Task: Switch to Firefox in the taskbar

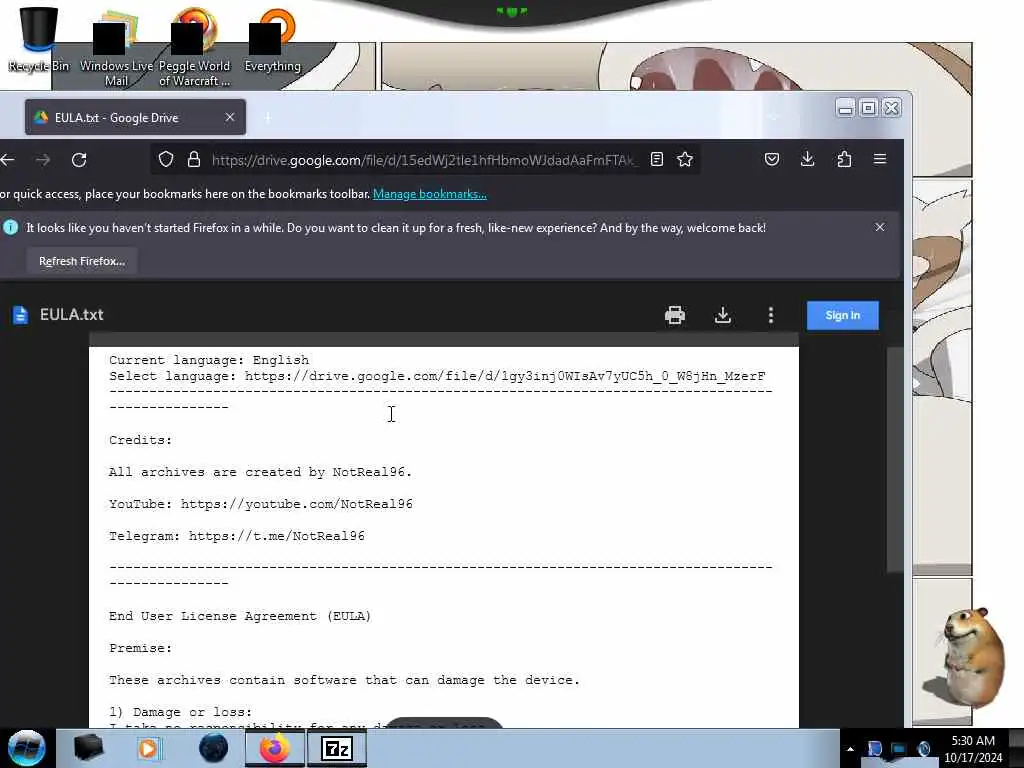Action: (274, 748)
